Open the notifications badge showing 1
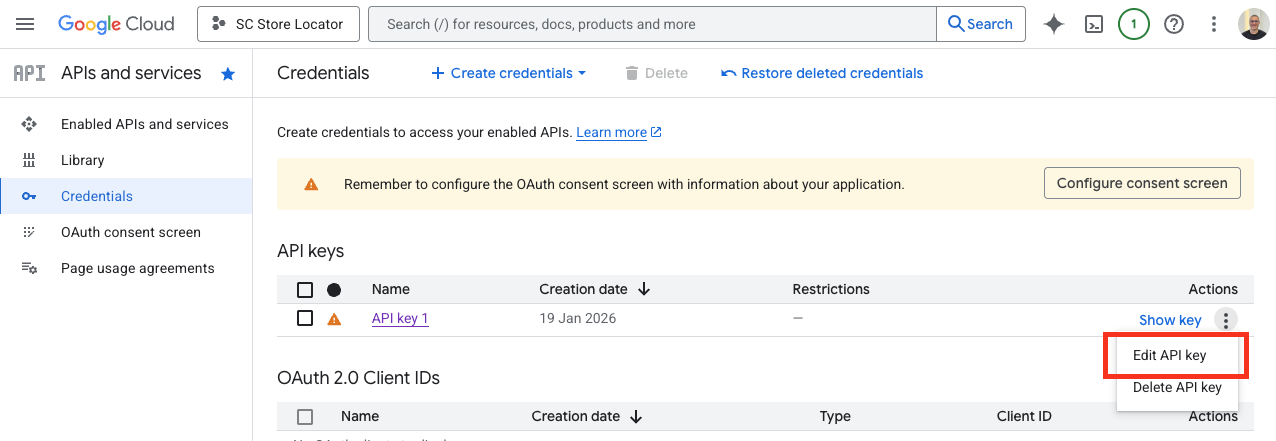 coord(1134,24)
